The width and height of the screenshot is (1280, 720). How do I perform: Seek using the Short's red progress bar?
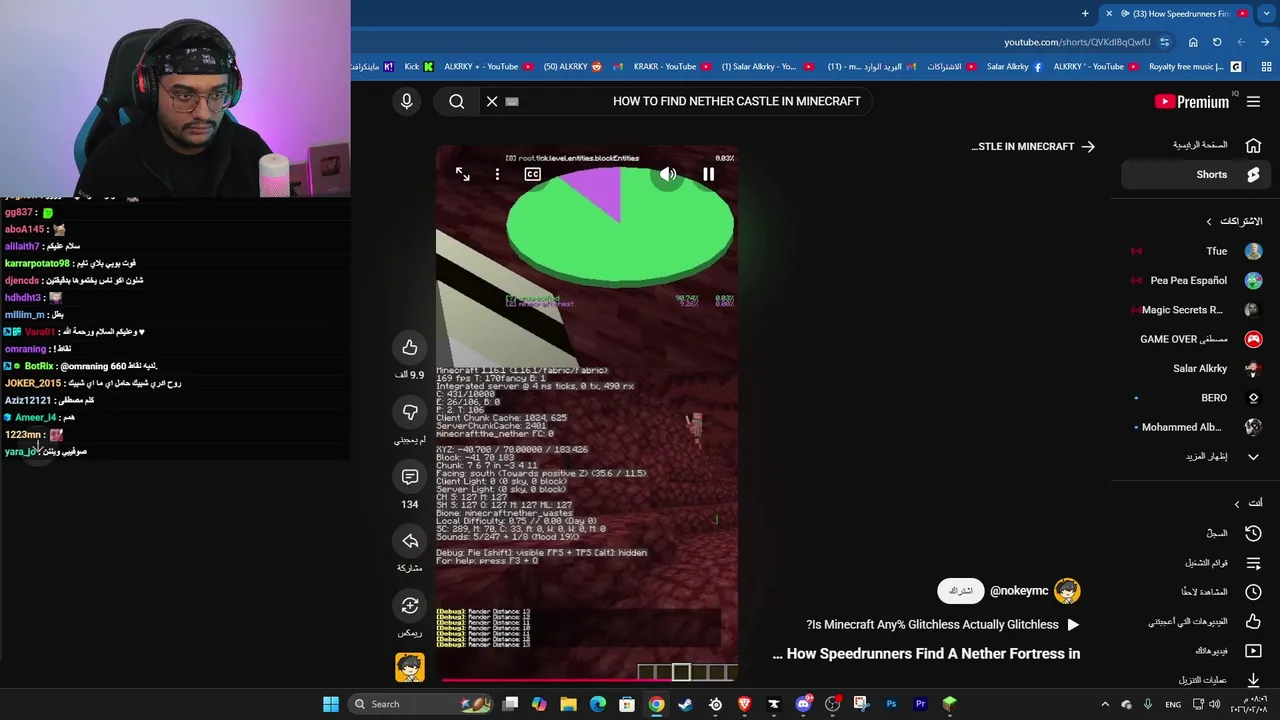coord(589,679)
